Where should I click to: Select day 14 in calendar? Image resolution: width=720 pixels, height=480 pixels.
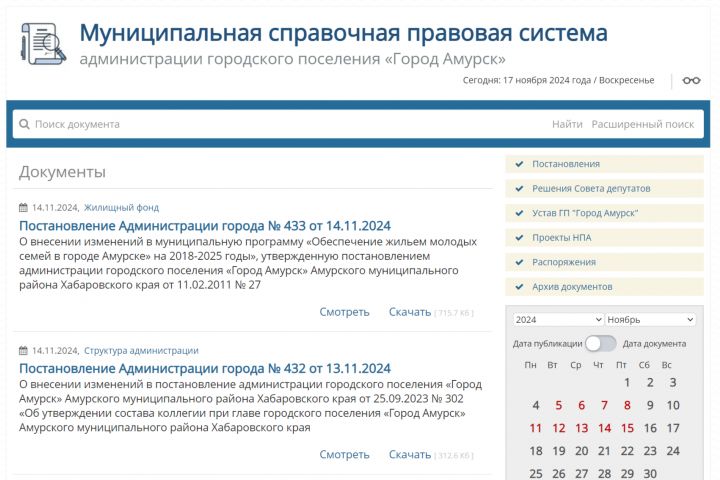604,428
